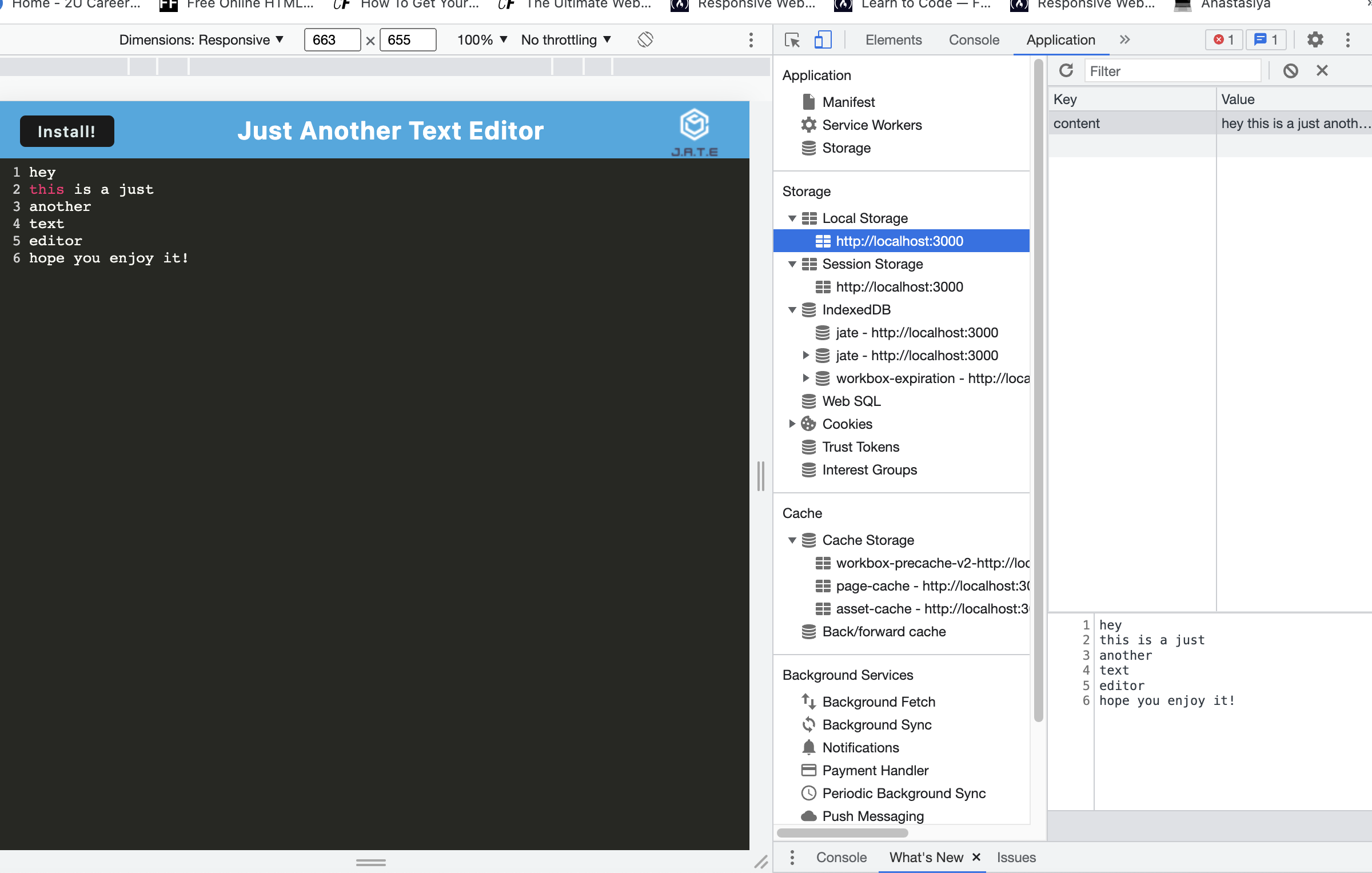Viewport: 1372px width, 873px height.
Task: Open DevTools settings gear
Action: [1314, 39]
